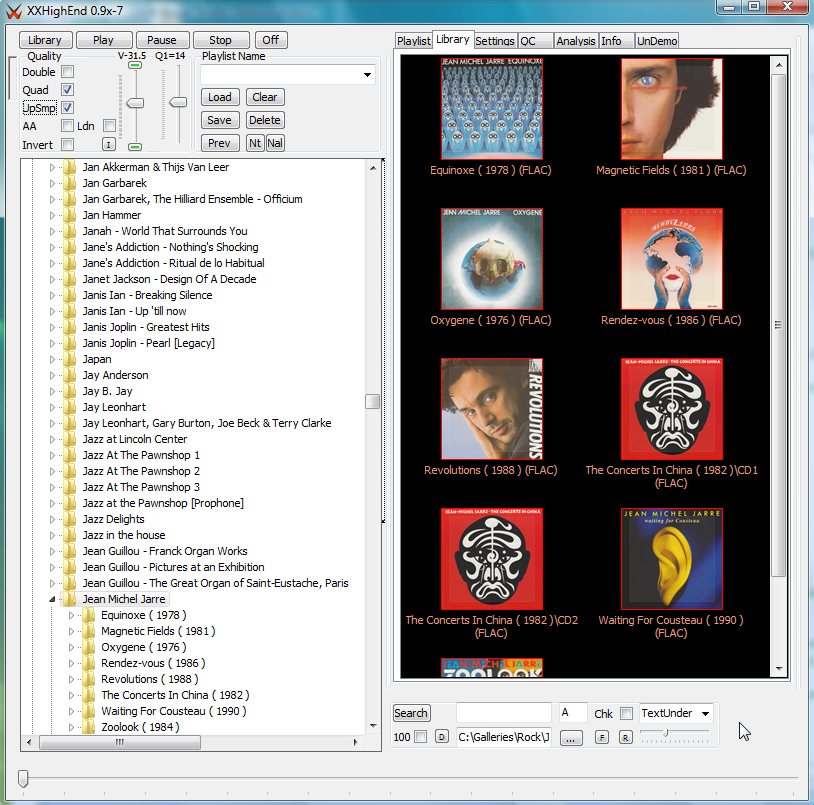Viewport: 814px width, 805px height.
Task: Select the Rendez-vous album cover
Action: click(672, 258)
